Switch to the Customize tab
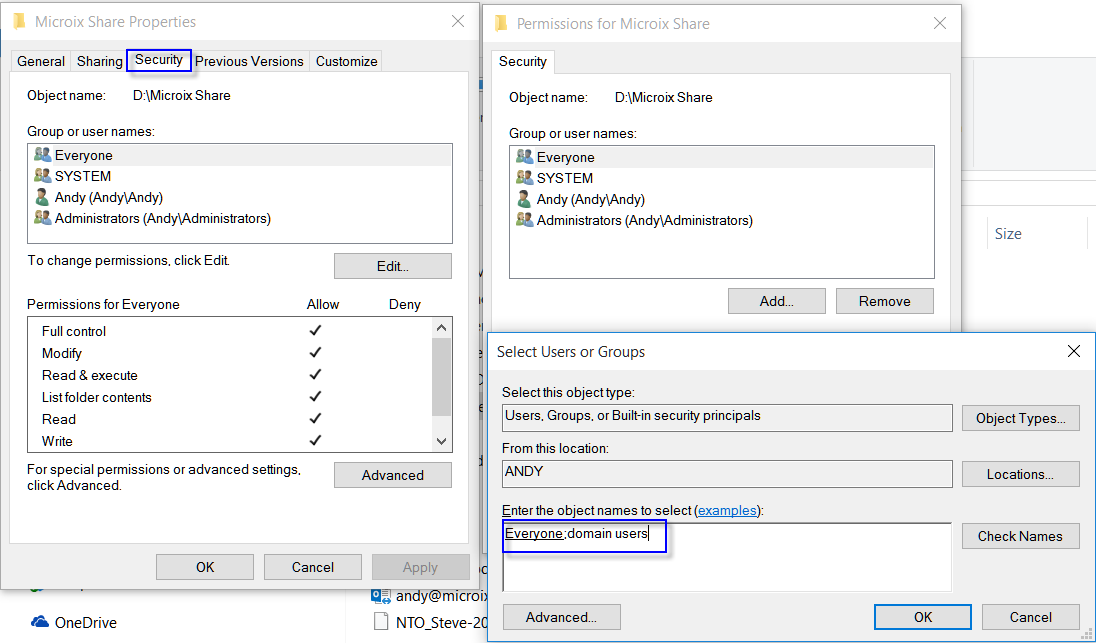 pos(346,61)
